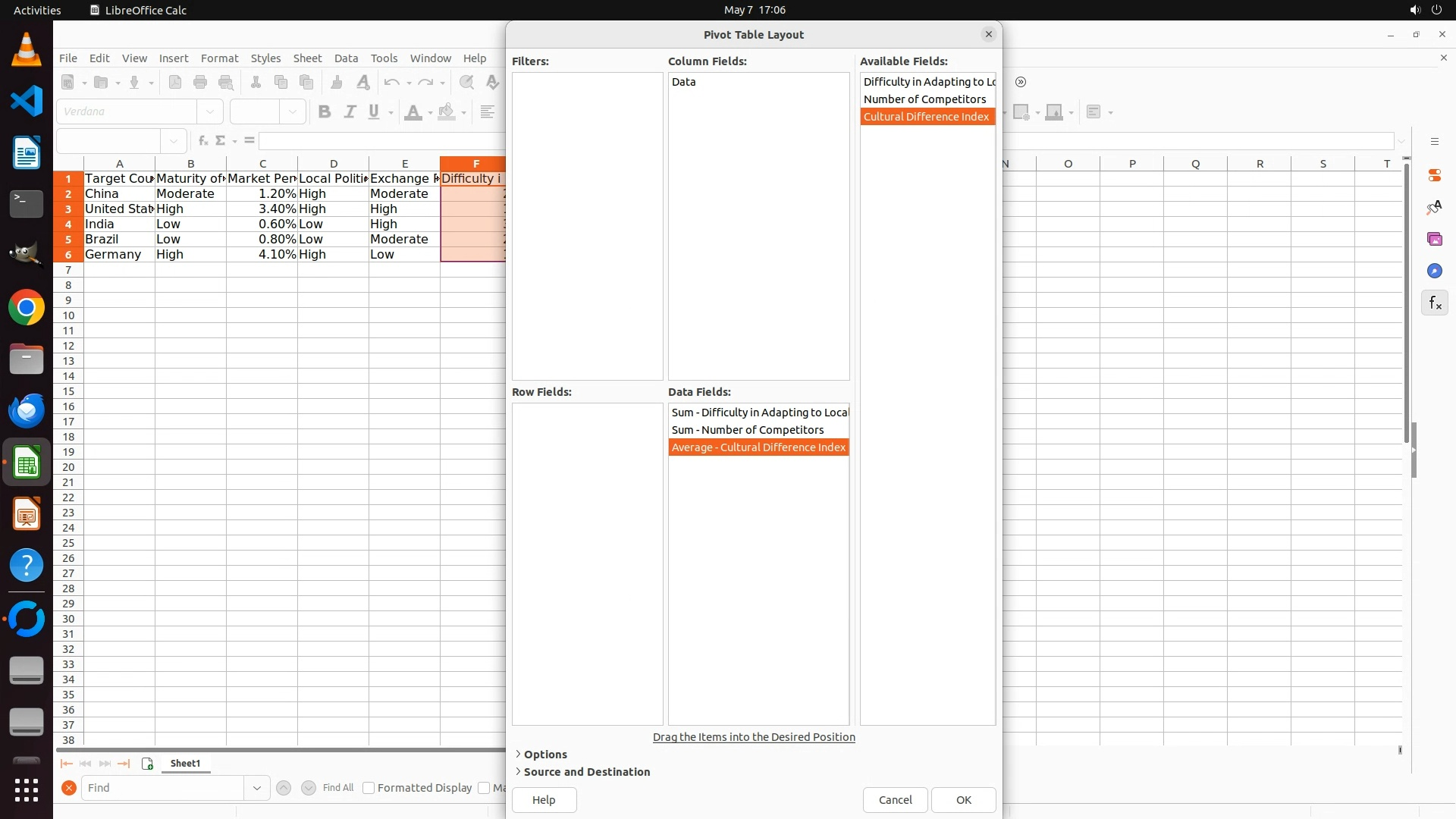This screenshot has height=819, width=1456.
Task: Expand the Options section
Action: [x=545, y=755]
